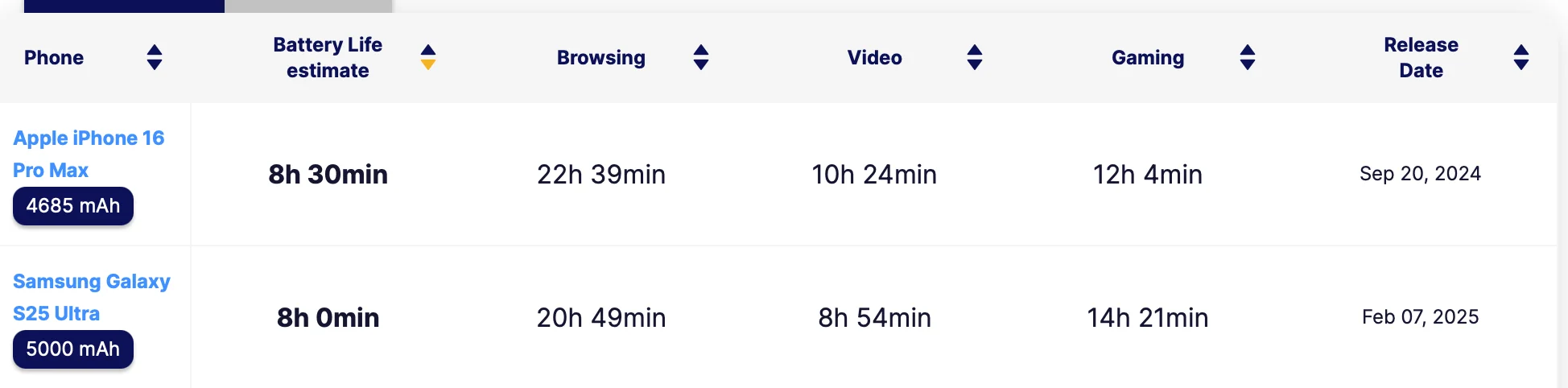This screenshot has width=1568, height=388.
Task: Switch to the gray inactive tab
Action: point(308,6)
